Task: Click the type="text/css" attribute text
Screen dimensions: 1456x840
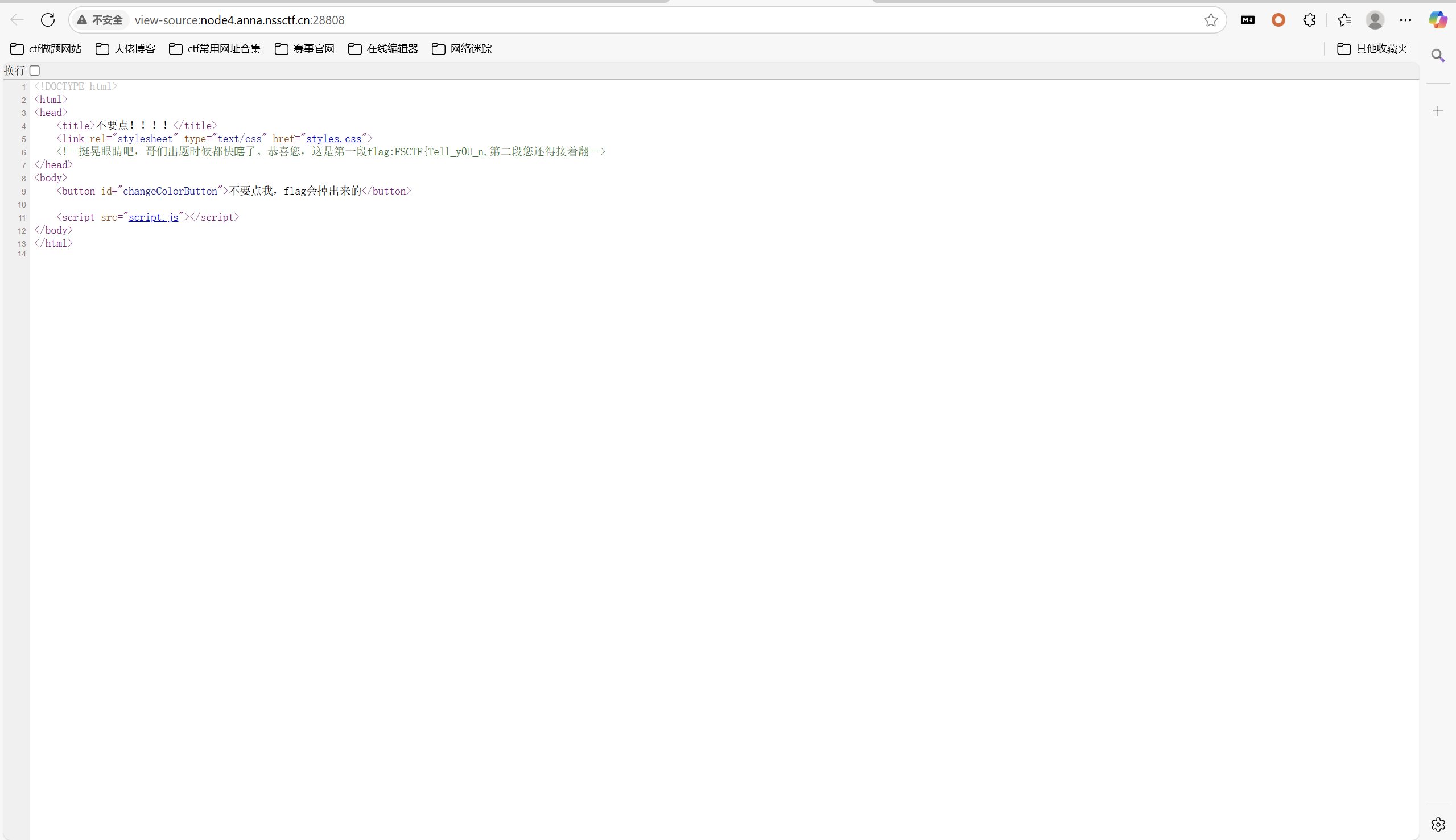Action: click(x=226, y=139)
